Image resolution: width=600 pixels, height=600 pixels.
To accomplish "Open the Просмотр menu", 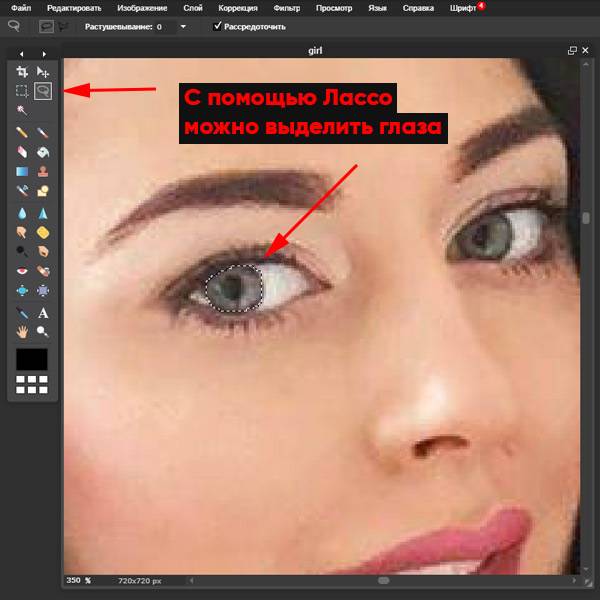I will tap(334, 8).
